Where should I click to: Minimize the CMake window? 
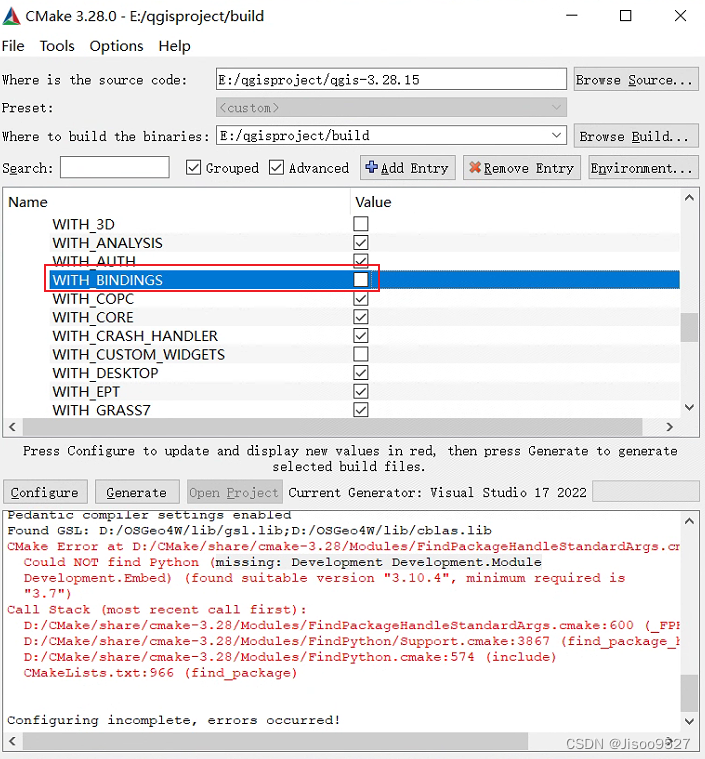tap(572, 15)
